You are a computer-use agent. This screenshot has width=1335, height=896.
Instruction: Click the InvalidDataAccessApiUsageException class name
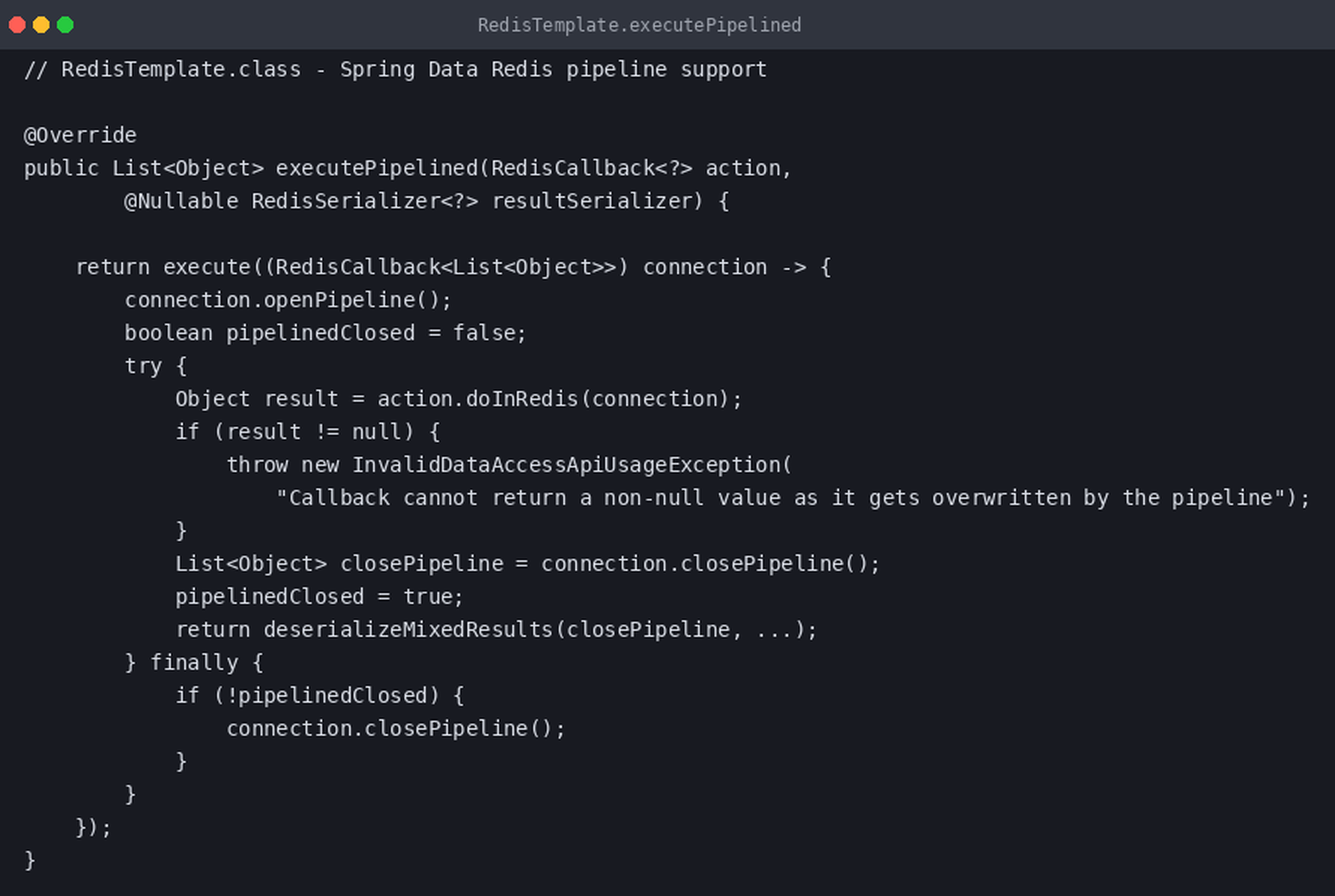pyautogui.click(x=566, y=464)
